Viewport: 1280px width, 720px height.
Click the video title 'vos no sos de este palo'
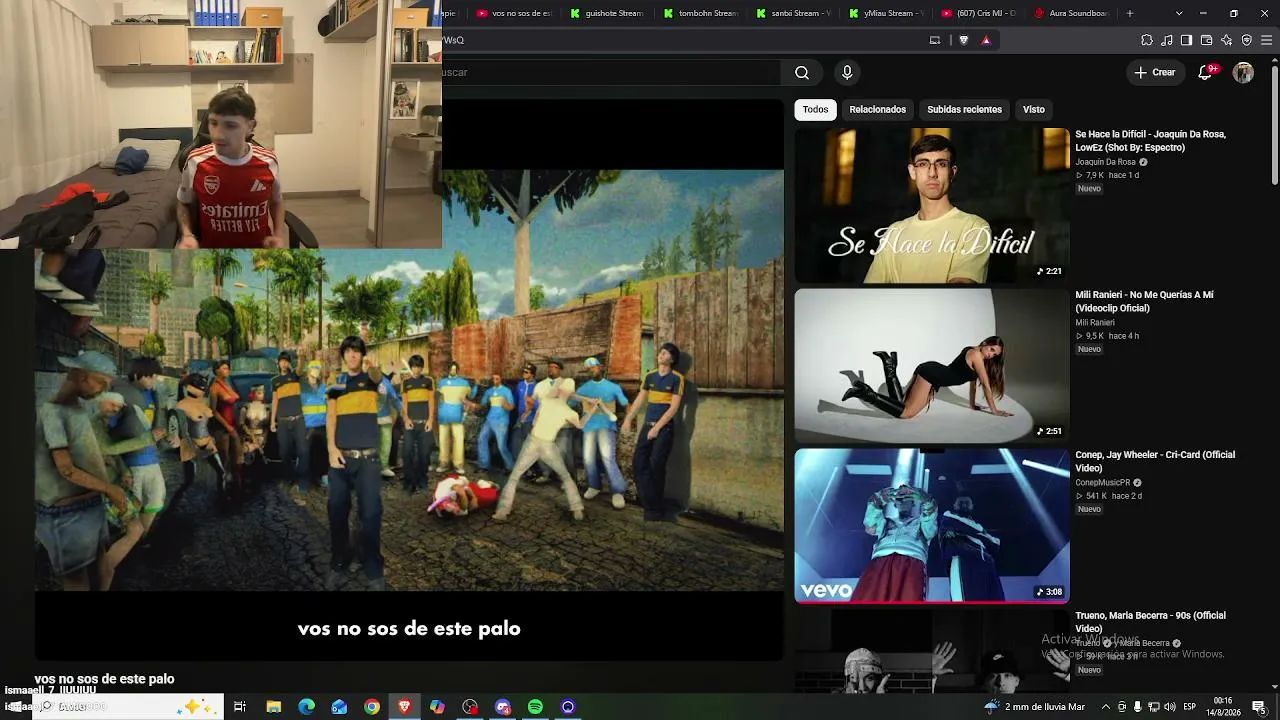(x=104, y=679)
